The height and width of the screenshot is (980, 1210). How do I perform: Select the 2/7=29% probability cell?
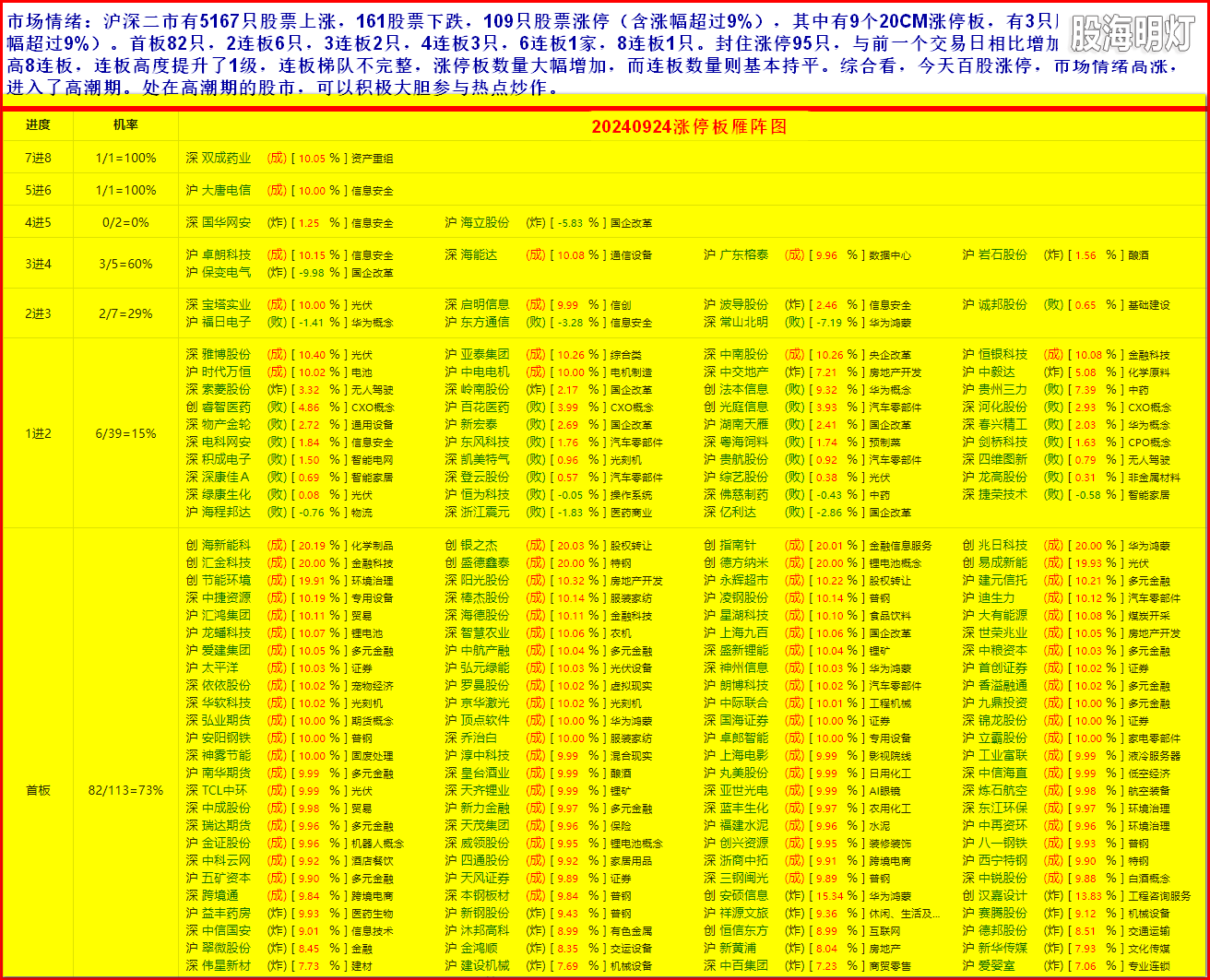tap(125, 313)
